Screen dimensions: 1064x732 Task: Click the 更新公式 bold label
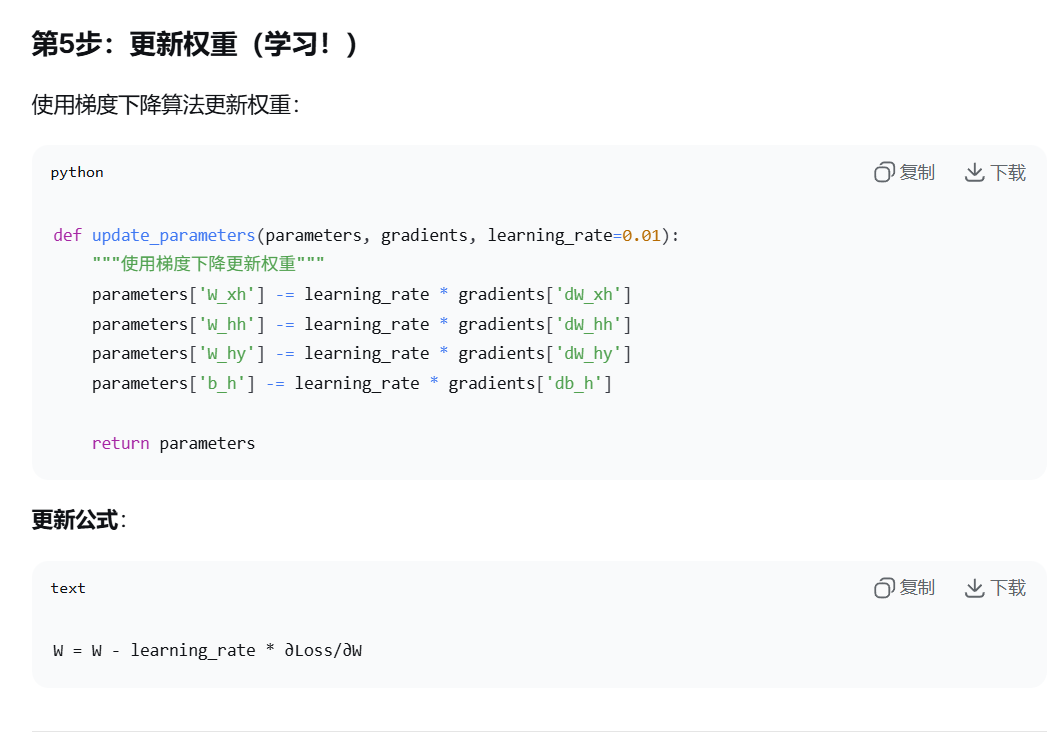75,520
